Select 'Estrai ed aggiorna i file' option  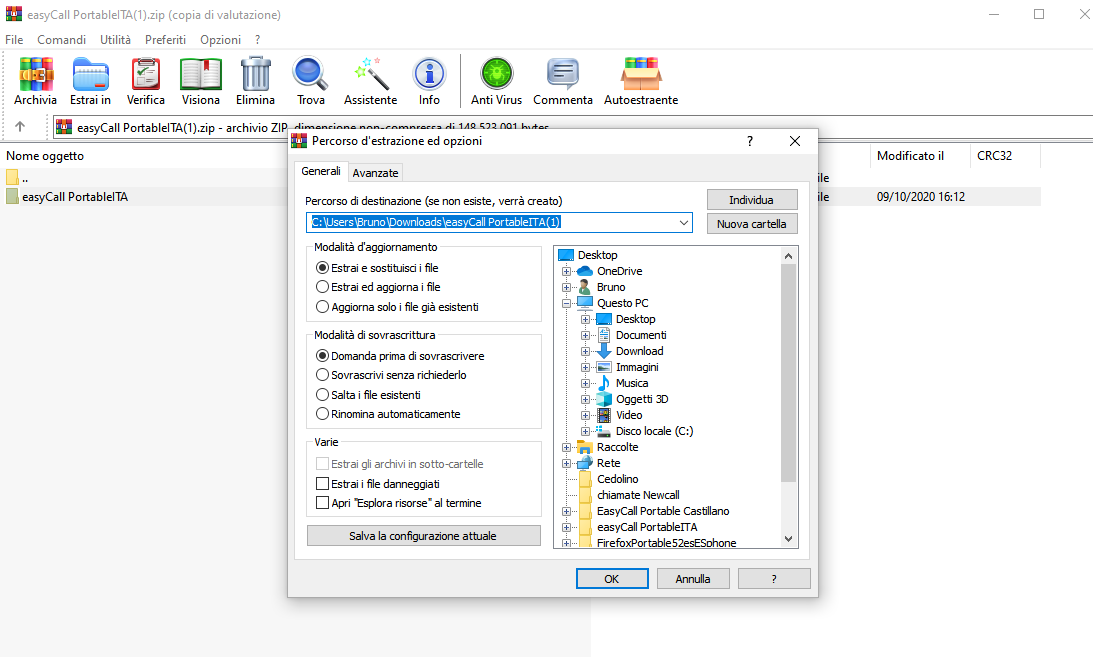click(x=322, y=287)
